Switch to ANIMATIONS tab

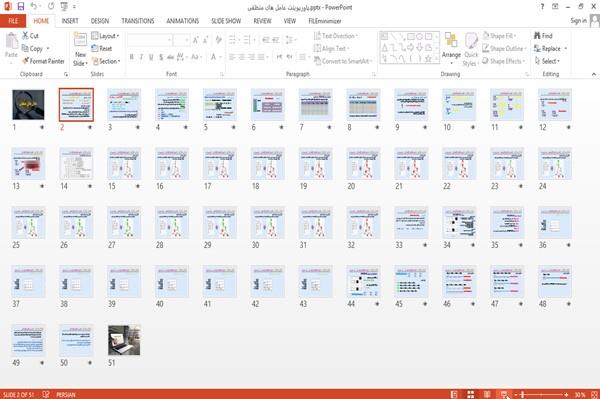[183, 21]
